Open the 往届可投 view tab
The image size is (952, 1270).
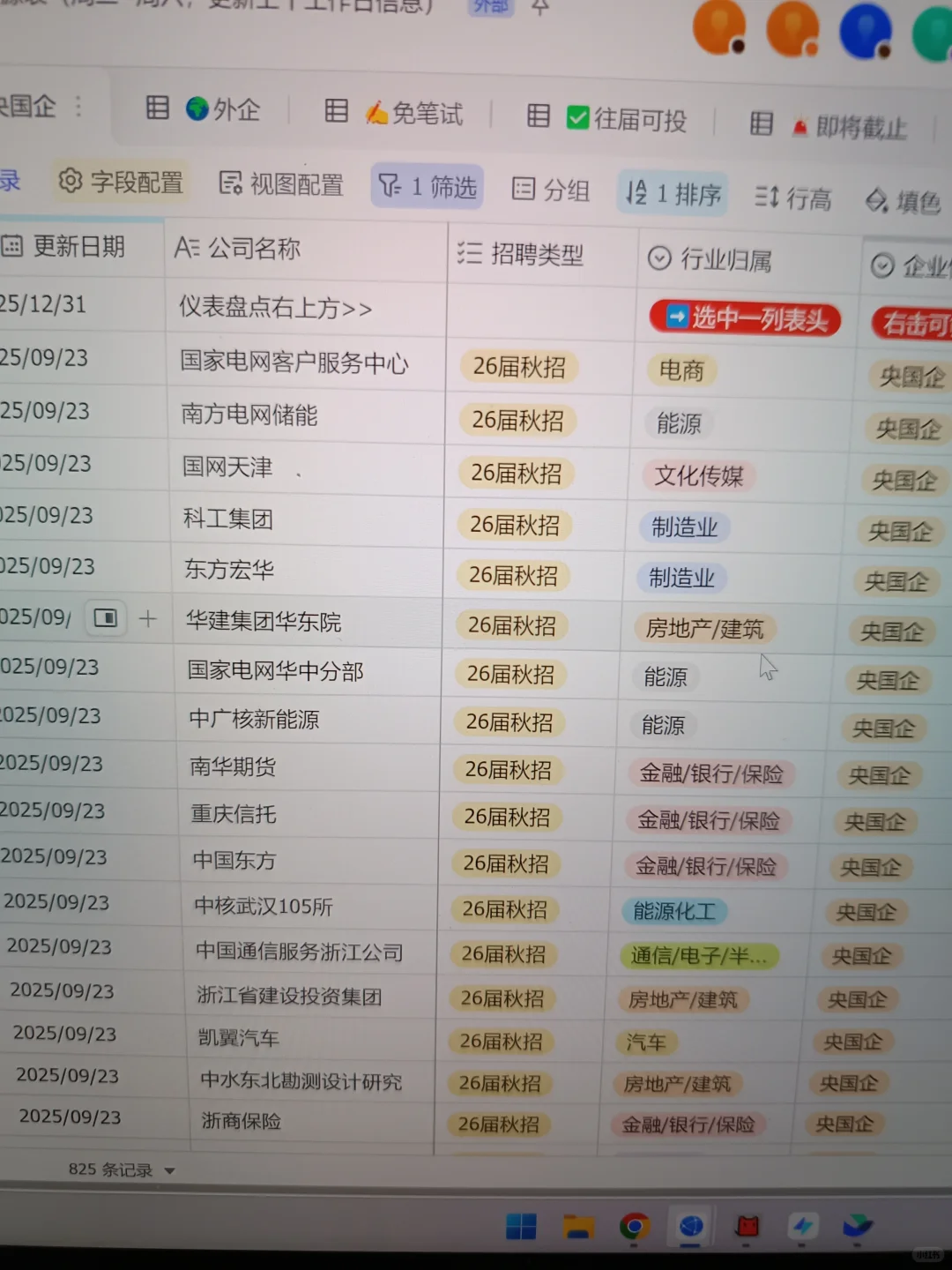[627, 118]
